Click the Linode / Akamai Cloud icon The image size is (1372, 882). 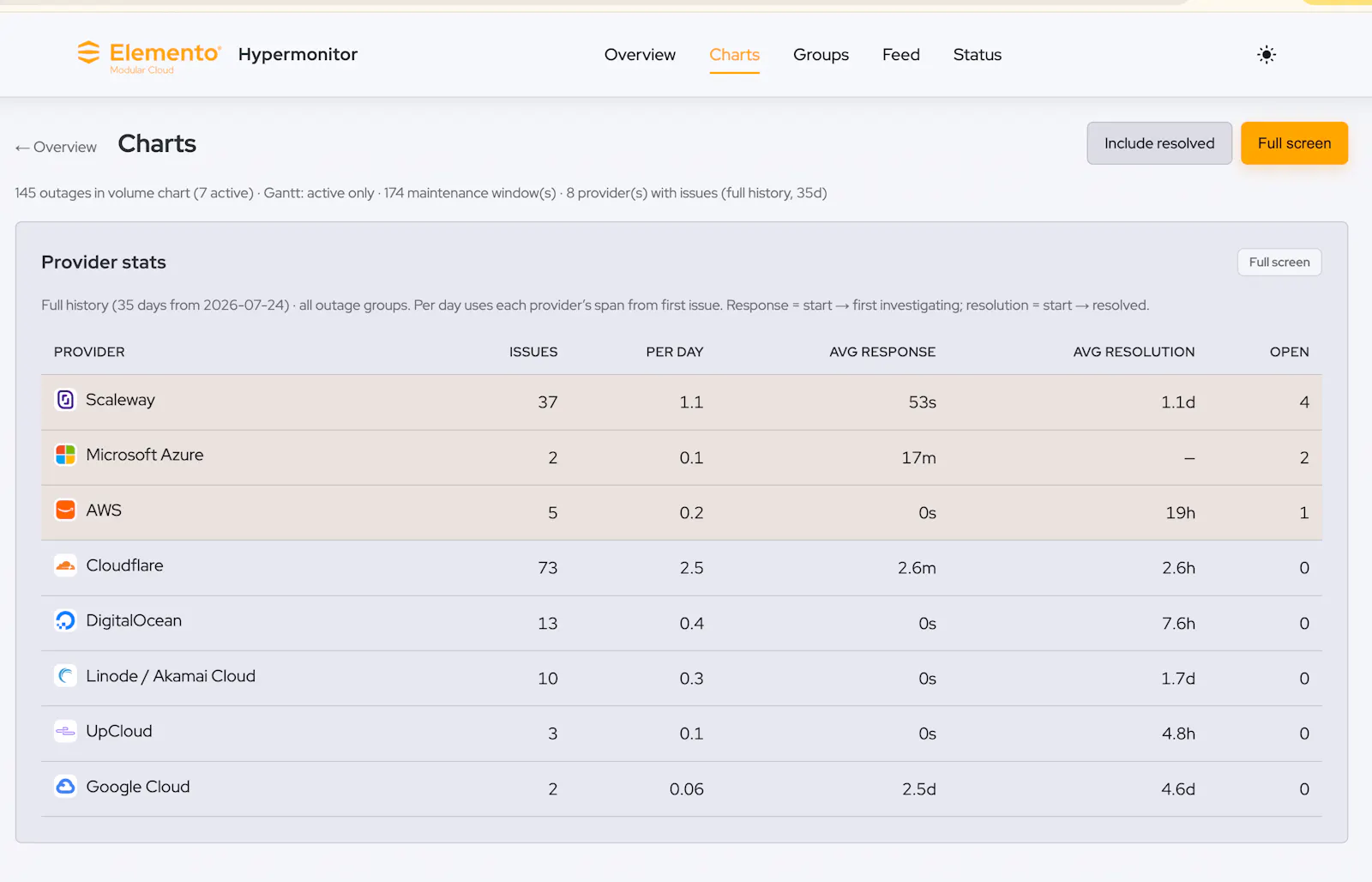(x=65, y=676)
